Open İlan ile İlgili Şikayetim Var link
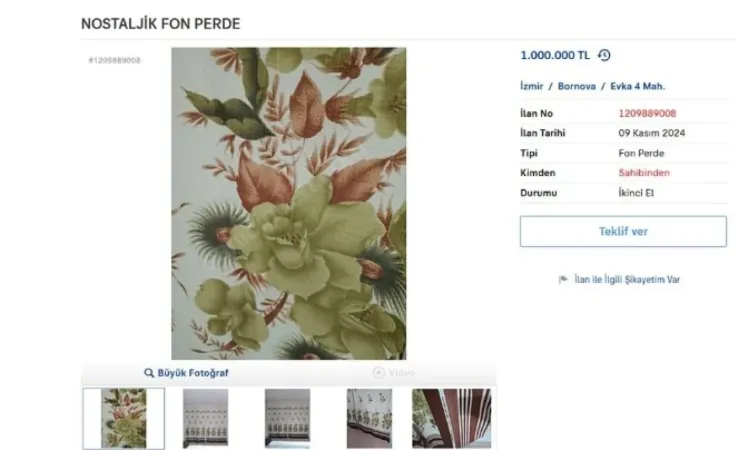748x450 pixels. tap(627, 280)
